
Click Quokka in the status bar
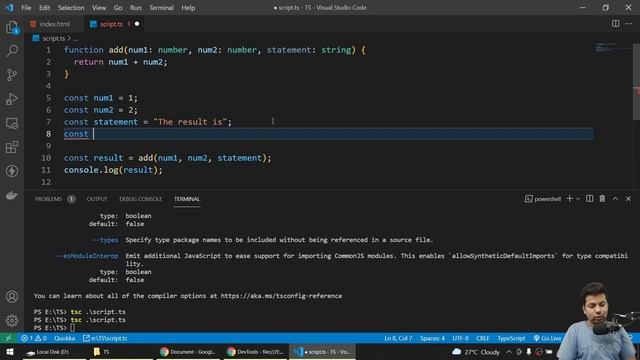64,338
